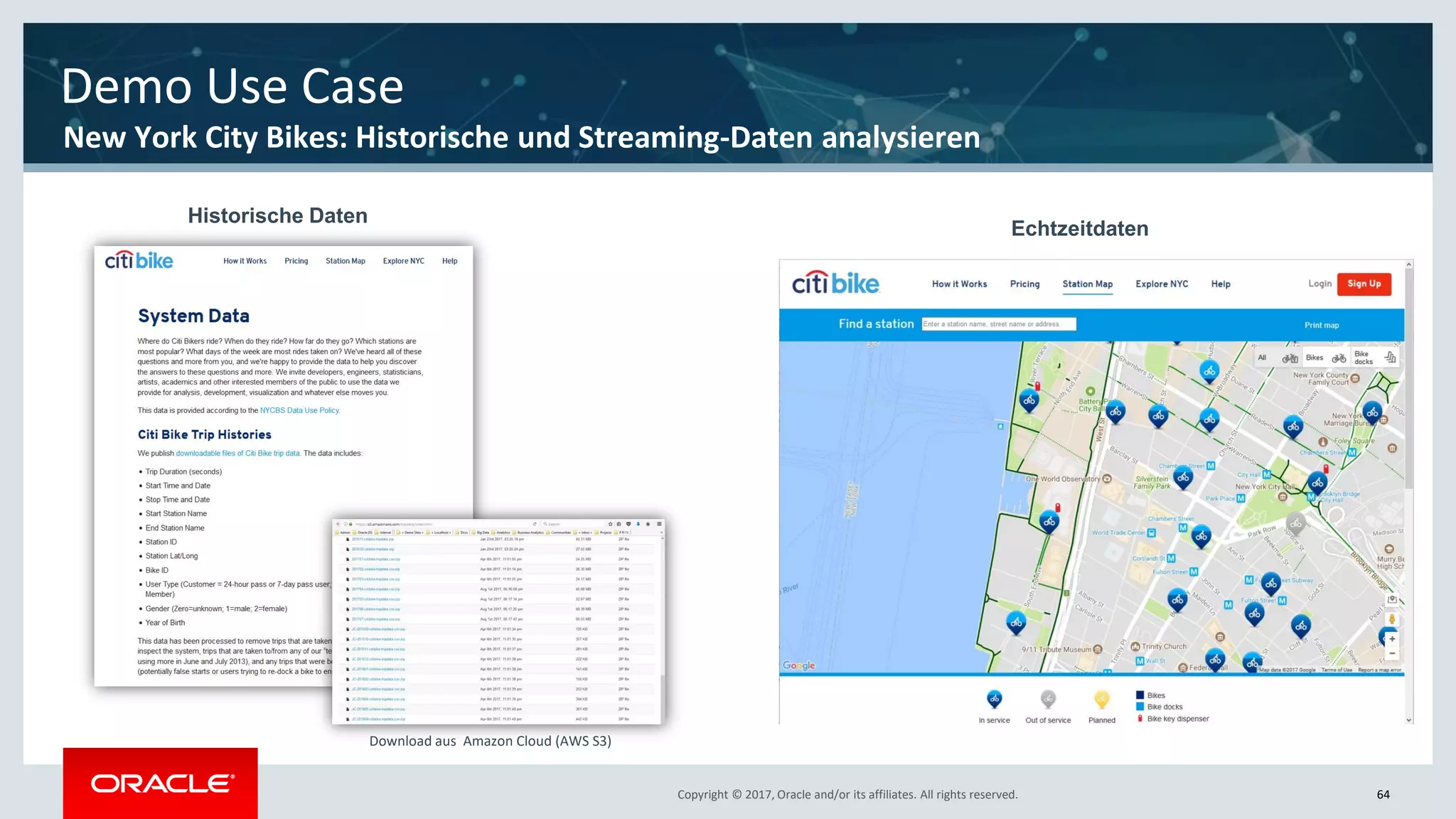Click the map type icon above the pegman
The image size is (1456, 819).
coord(1392,599)
